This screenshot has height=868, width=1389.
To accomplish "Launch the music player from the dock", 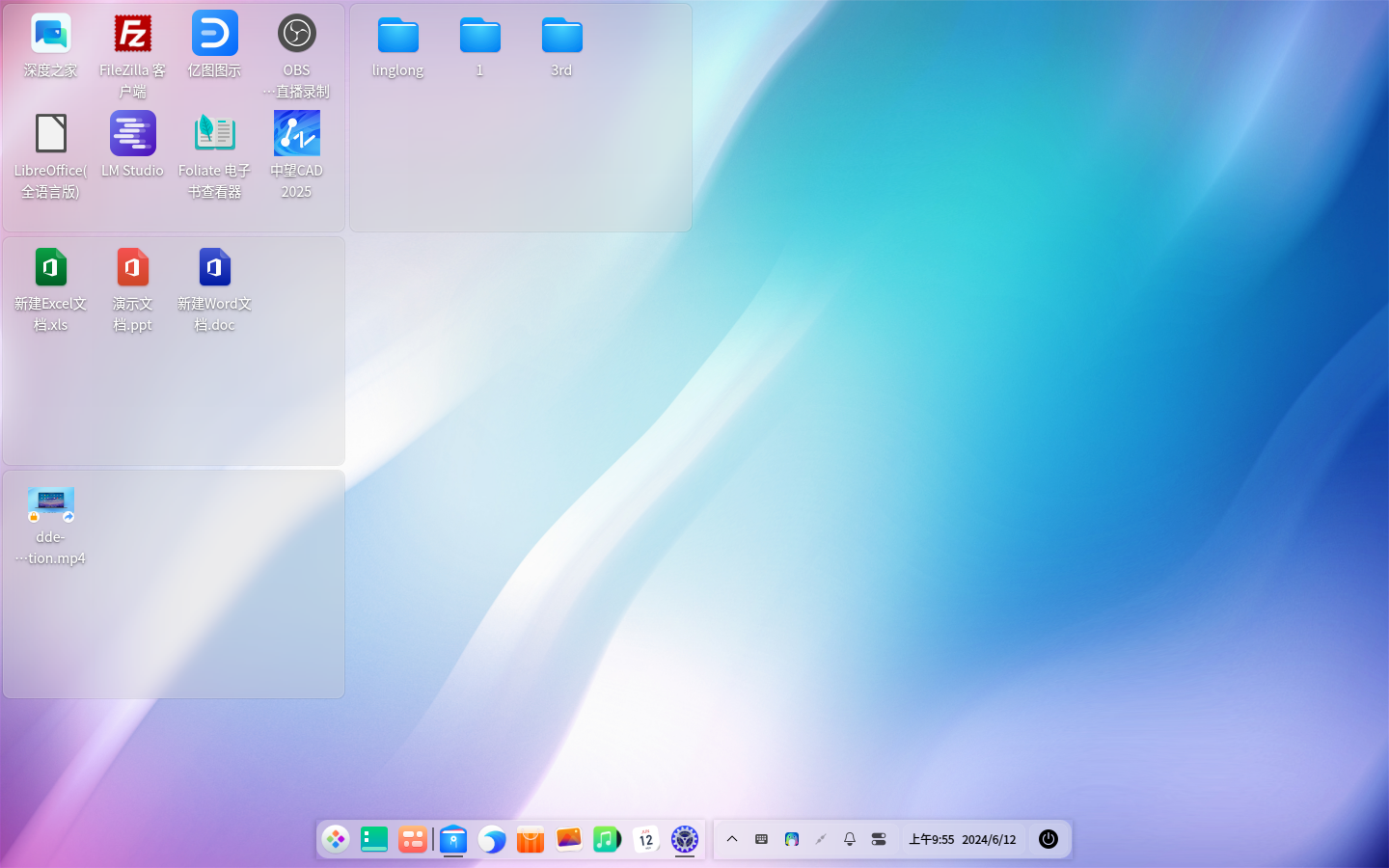I will (x=608, y=839).
